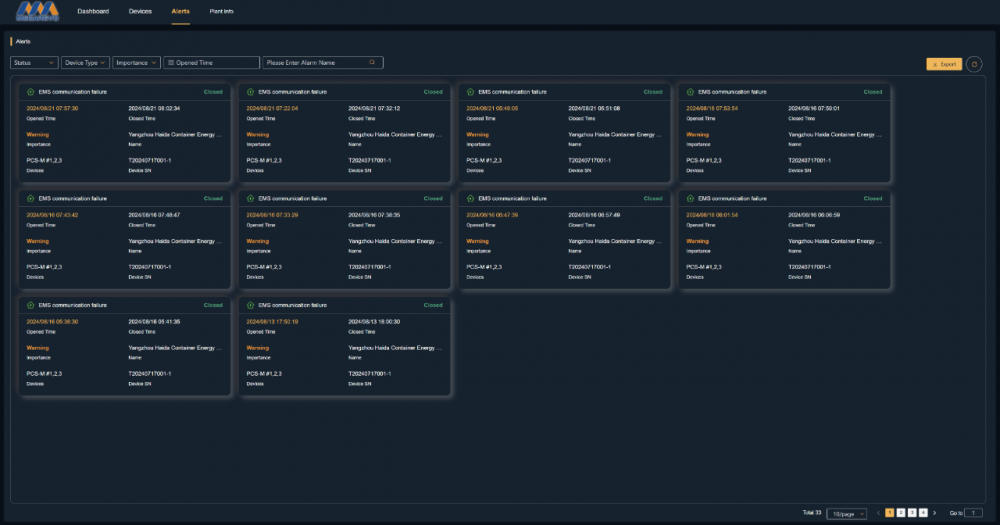Open the Importance filter dropdown
Image resolution: width=1000 pixels, height=525 pixels.
(x=136, y=62)
